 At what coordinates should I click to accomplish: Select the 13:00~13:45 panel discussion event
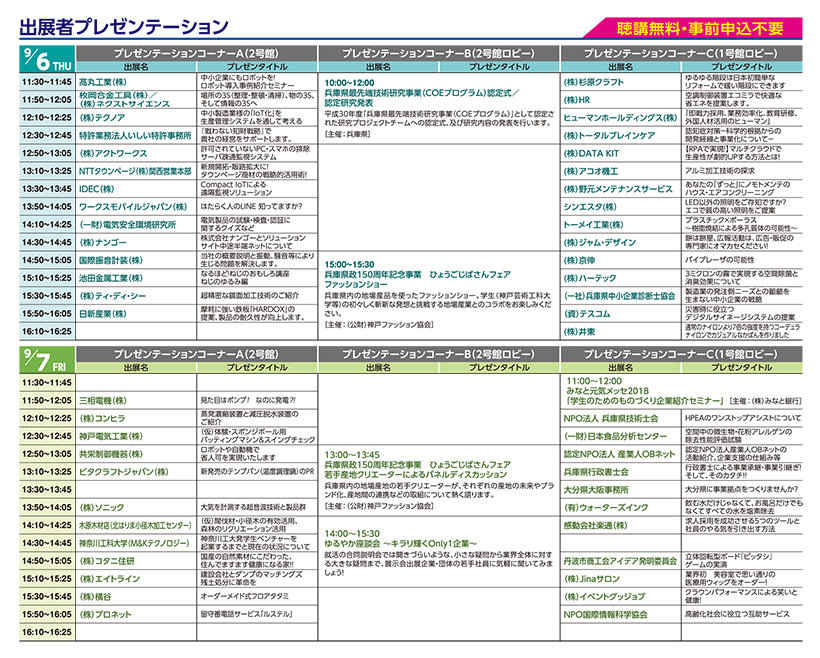[x=439, y=480]
